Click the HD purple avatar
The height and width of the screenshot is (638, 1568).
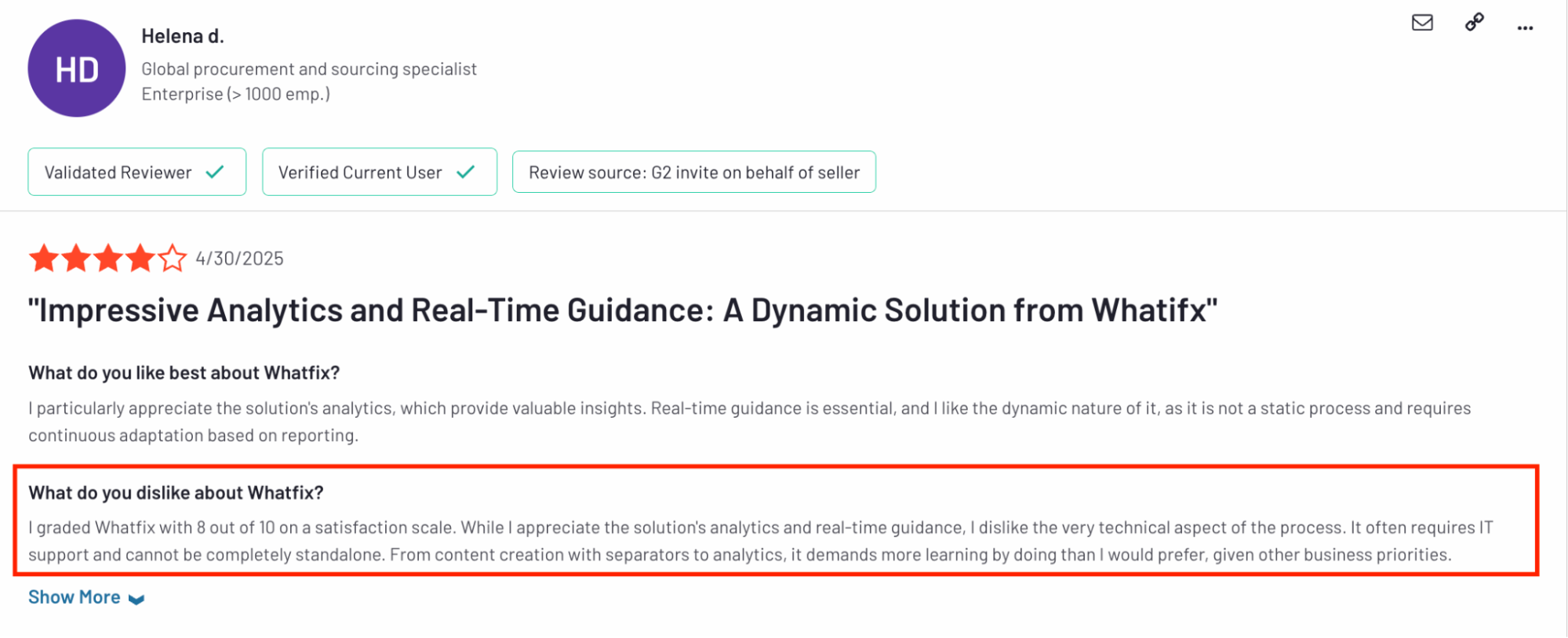(x=77, y=69)
